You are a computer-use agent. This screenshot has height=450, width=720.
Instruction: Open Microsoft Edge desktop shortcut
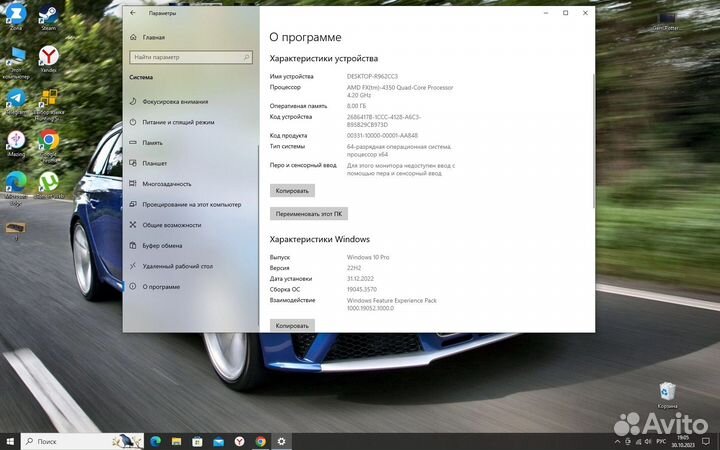click(x=16, y=188)
